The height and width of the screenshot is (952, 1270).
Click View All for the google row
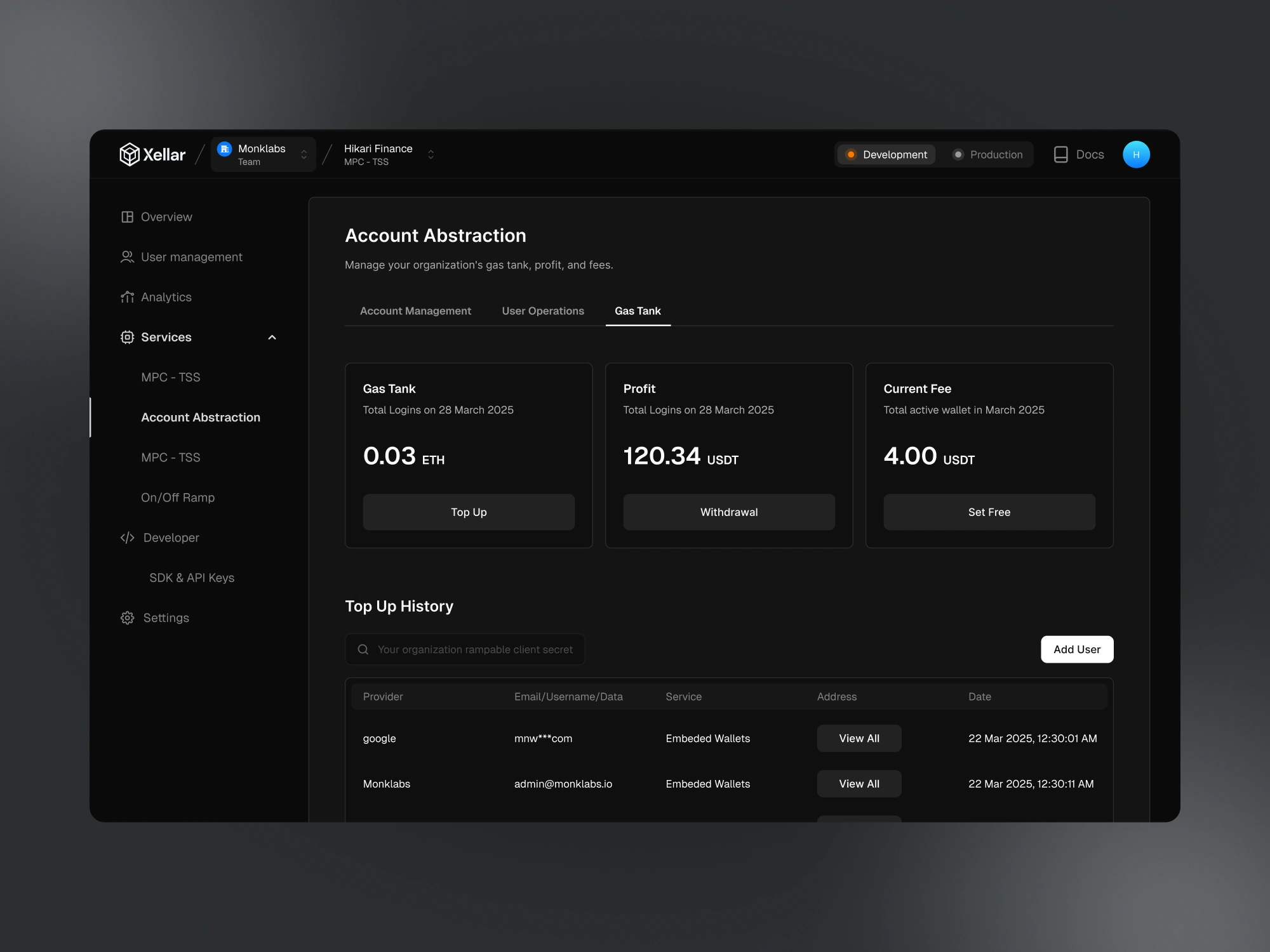(x=859, y=738)
